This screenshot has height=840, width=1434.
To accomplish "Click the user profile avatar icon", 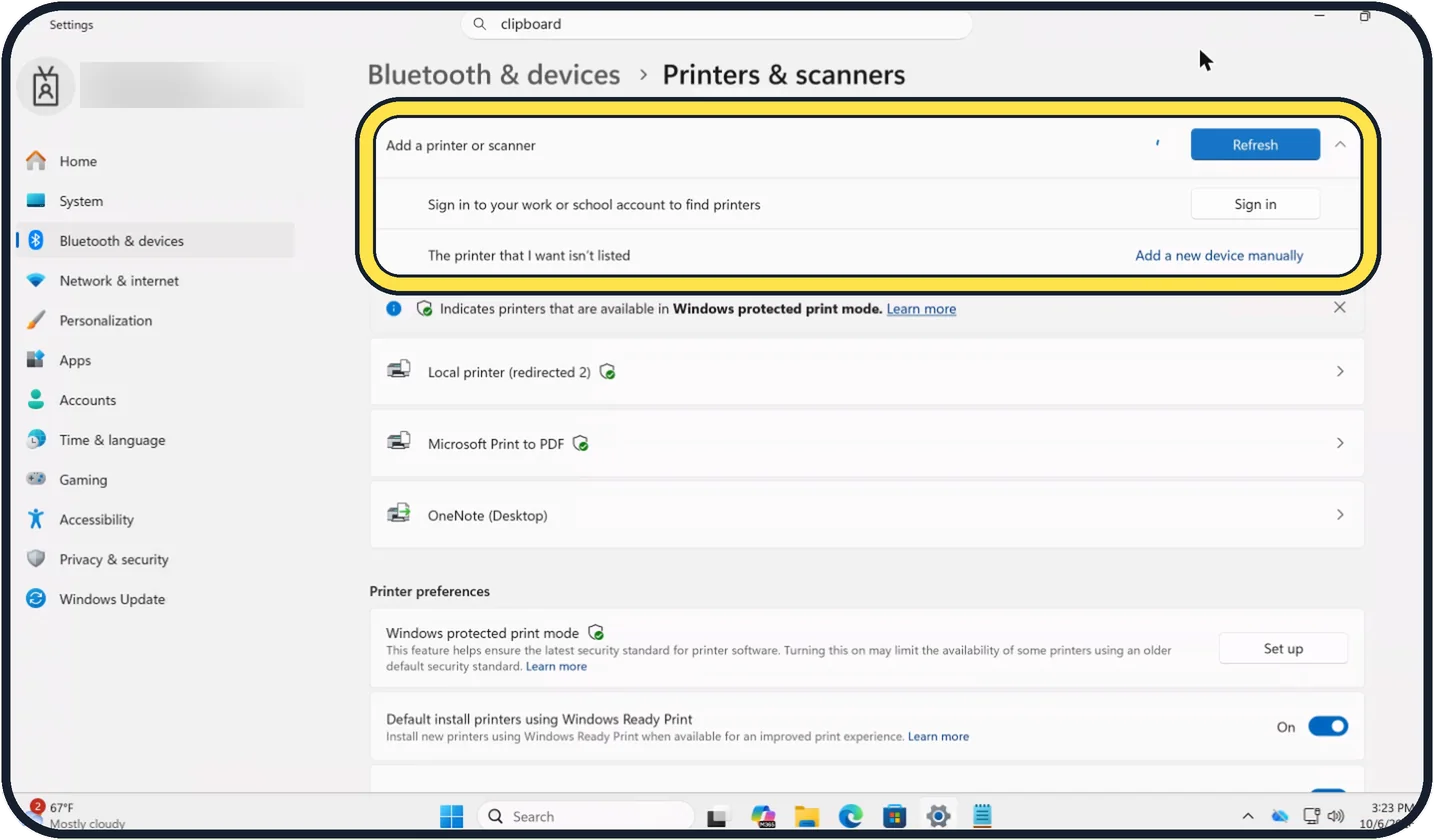I will pos(46,88).
